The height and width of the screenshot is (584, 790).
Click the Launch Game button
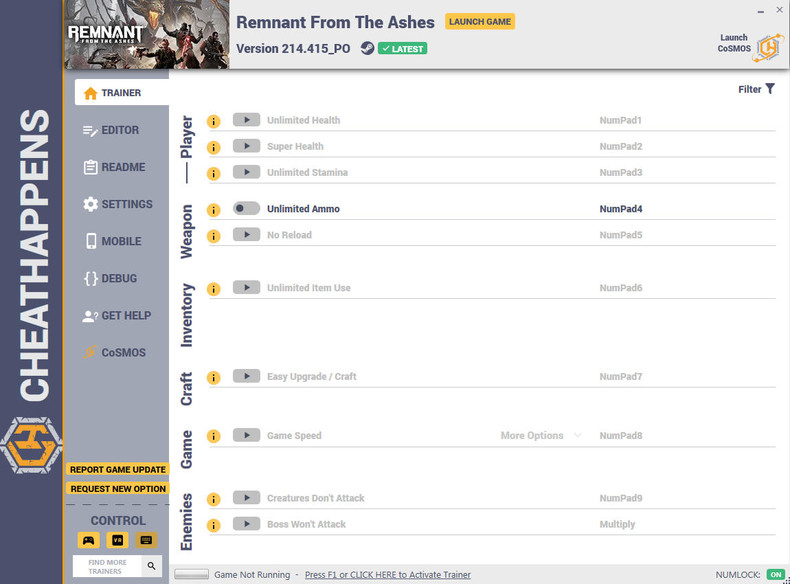(480, 22)
